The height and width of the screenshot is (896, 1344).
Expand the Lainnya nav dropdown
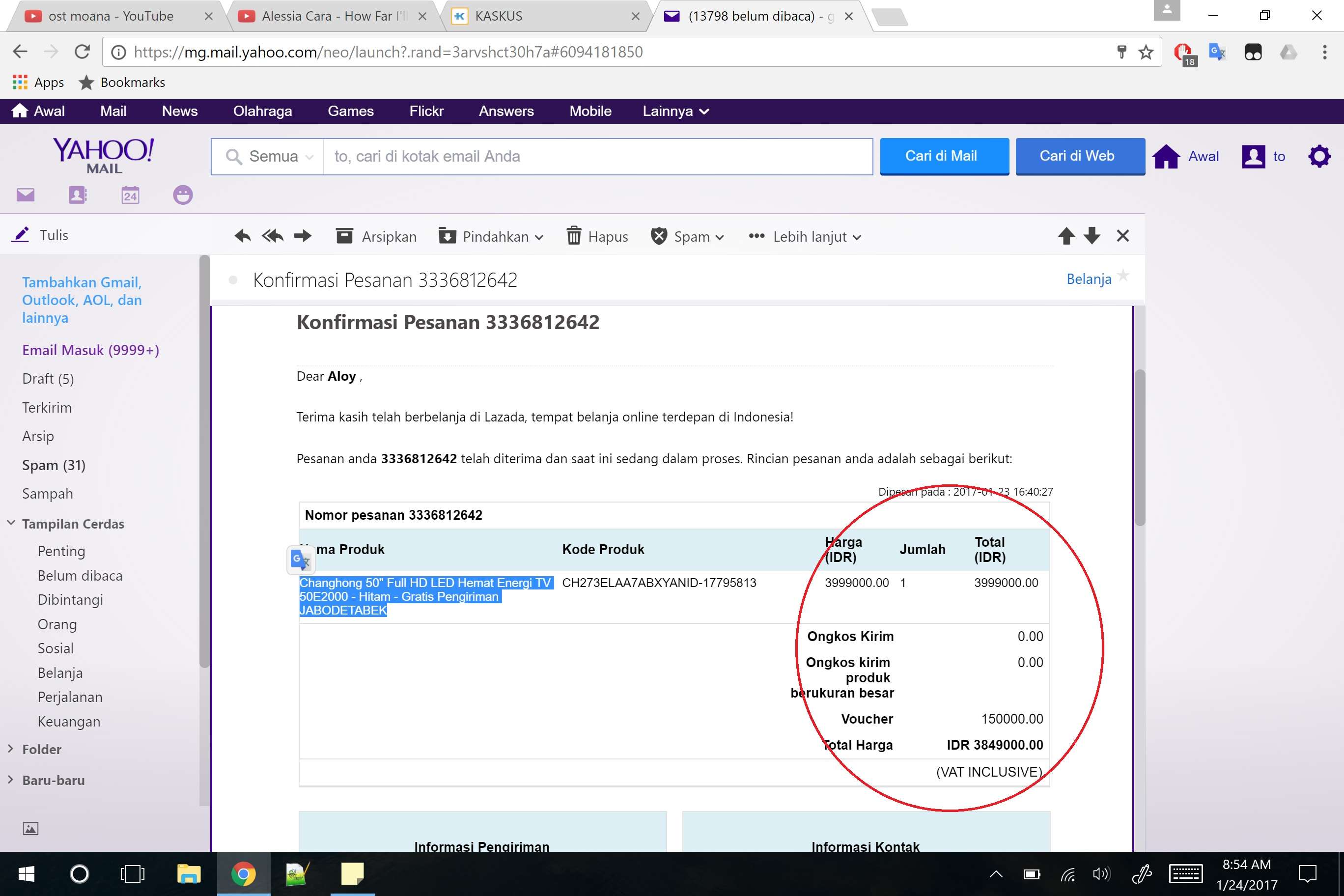coord(675,111)
